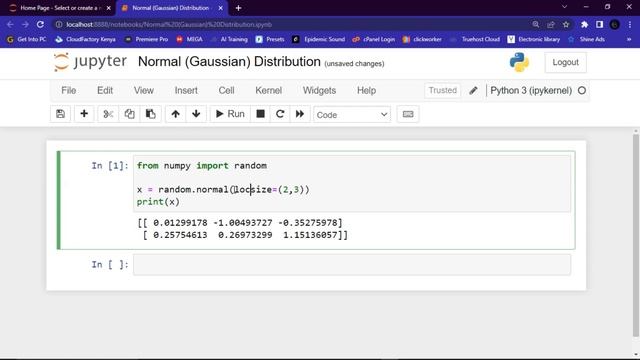The height and width of the screenshot is (360, 640).
Task: Open the Premiere Pro bookmark
Action: (x=146, y=40)
